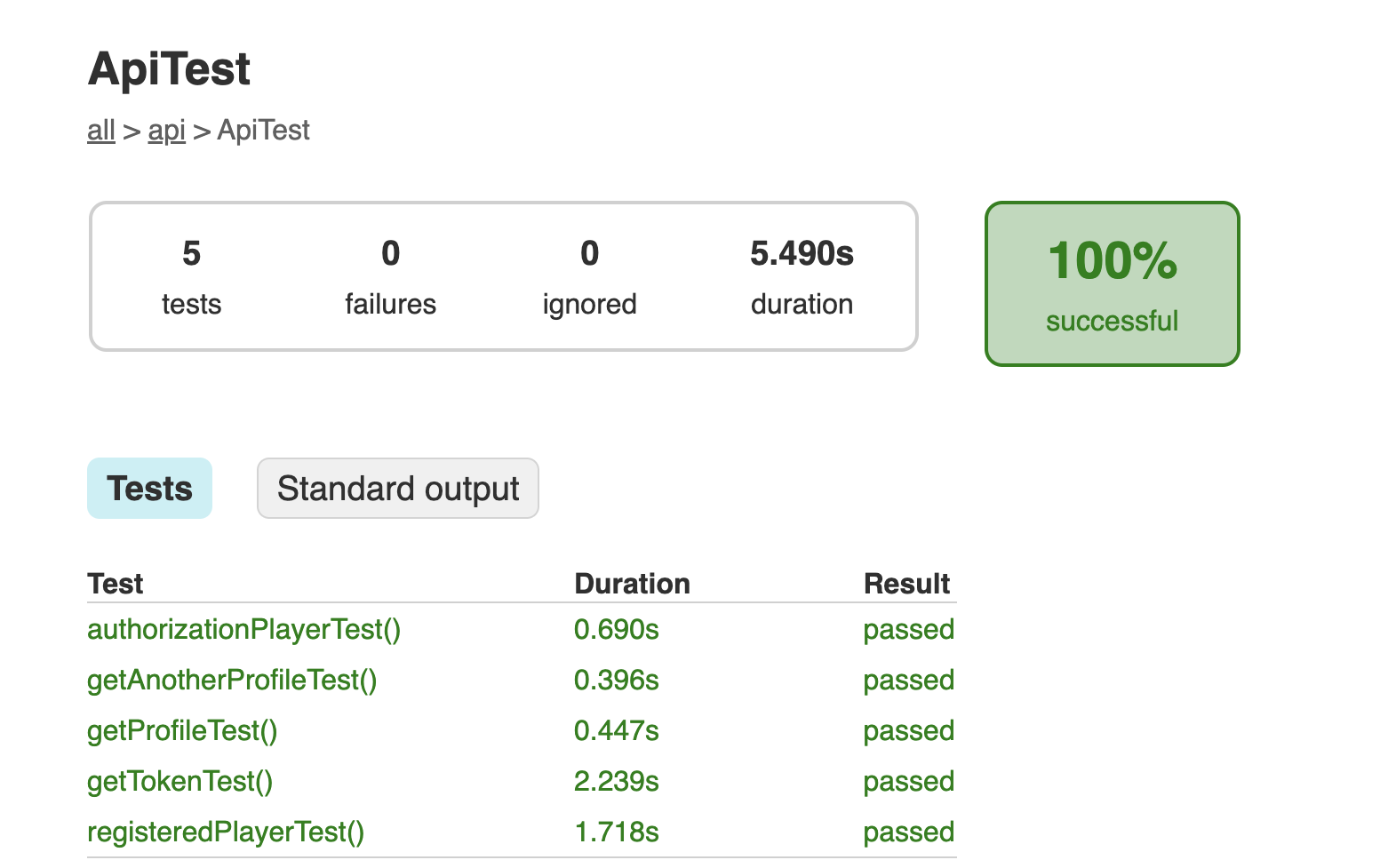This screenshot has height=868, width=1396.
Task: Select the Tests tab
Action: click(149, 488)
